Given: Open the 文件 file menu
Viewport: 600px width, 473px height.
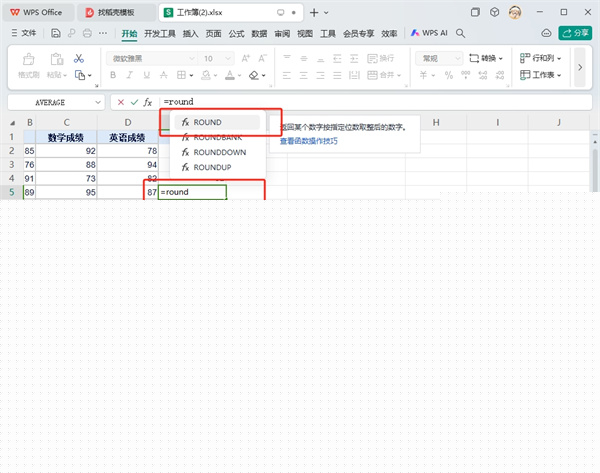Looking at the screenshot, I should tap(24, 33).
